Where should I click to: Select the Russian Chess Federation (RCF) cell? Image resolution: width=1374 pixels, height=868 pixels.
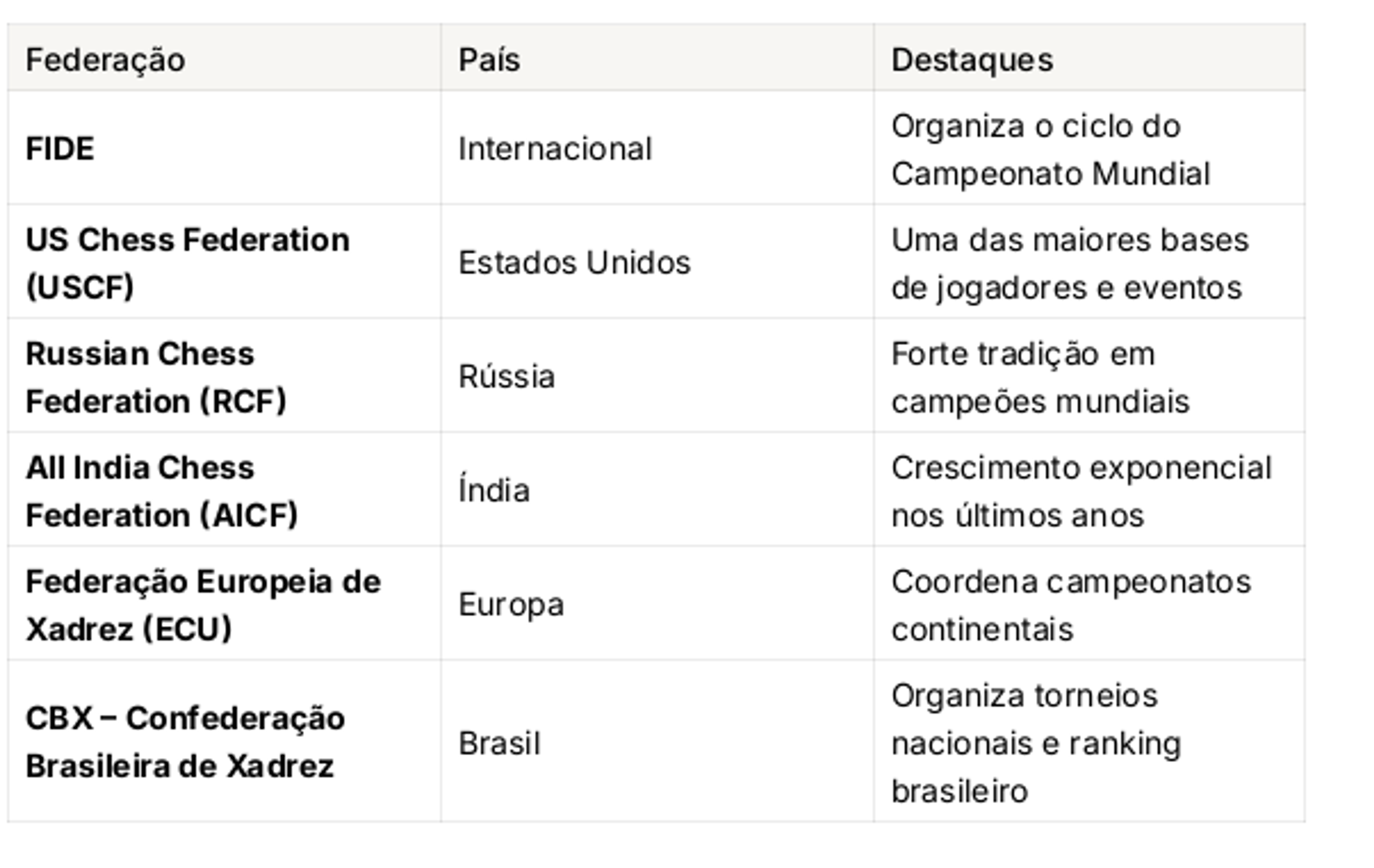point(224,376)
